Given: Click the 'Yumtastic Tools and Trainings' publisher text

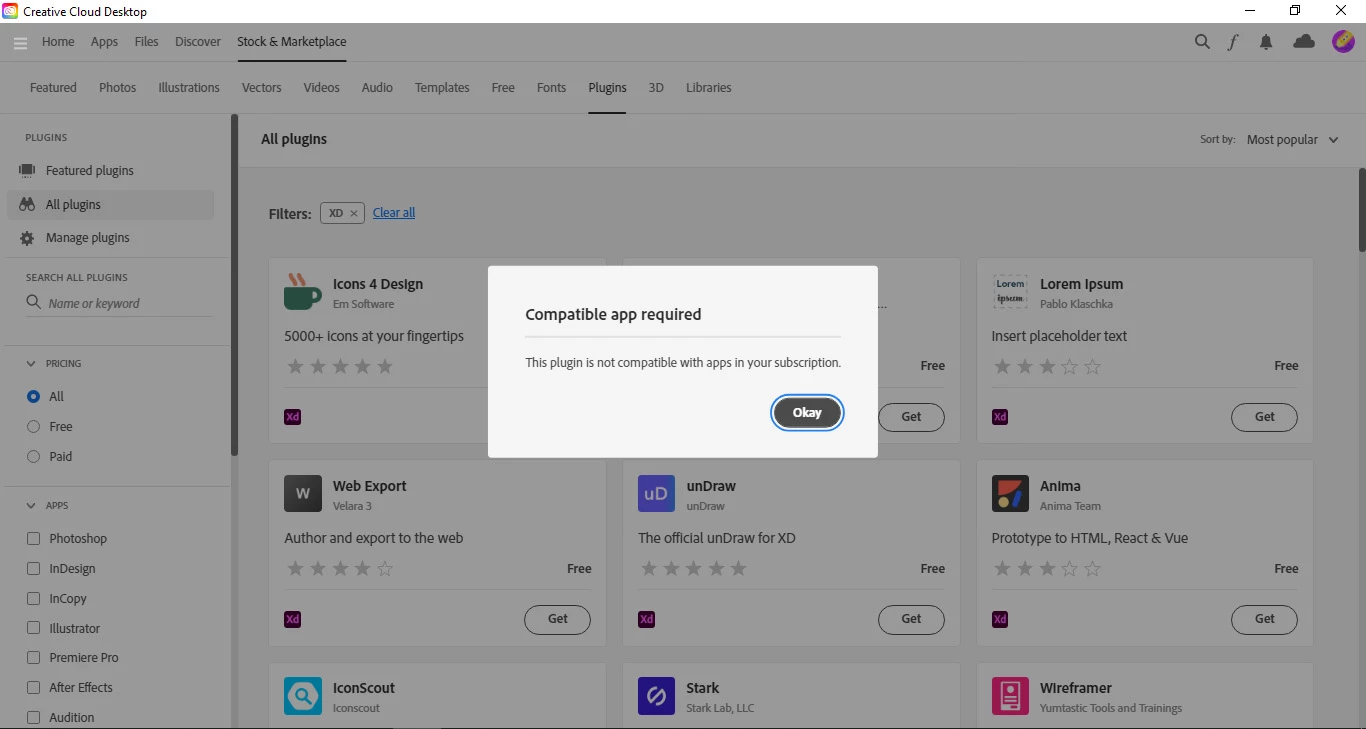Looking at the screenshot, I should (1111, 708).
